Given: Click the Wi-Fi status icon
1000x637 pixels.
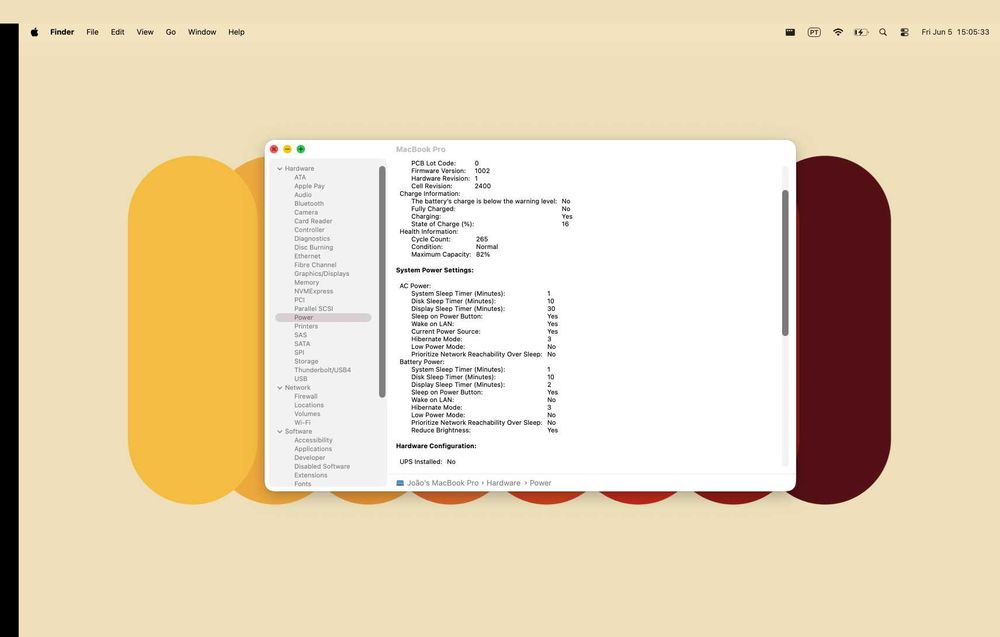Looking at the screenshot, I should pyautogui.click(x=838, y=32).
